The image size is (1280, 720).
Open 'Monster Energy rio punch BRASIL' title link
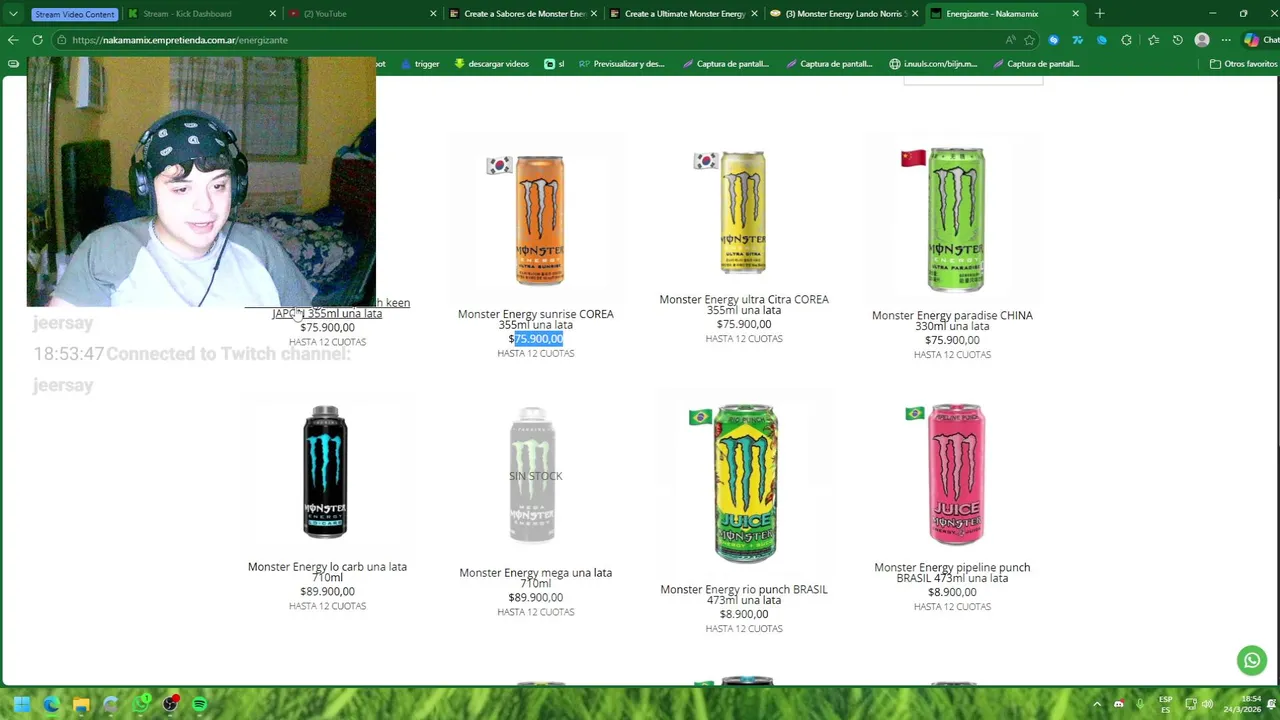[x=744, y=595]
